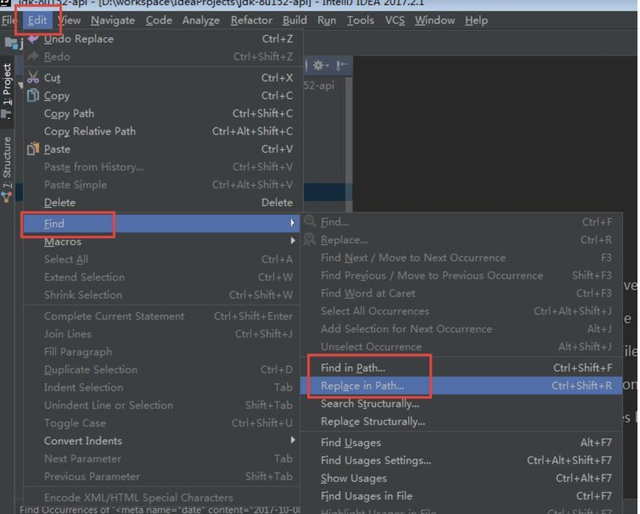Click the Copy pages icon
The height and width of the screenshot is (514, 640).
[33, 96]
